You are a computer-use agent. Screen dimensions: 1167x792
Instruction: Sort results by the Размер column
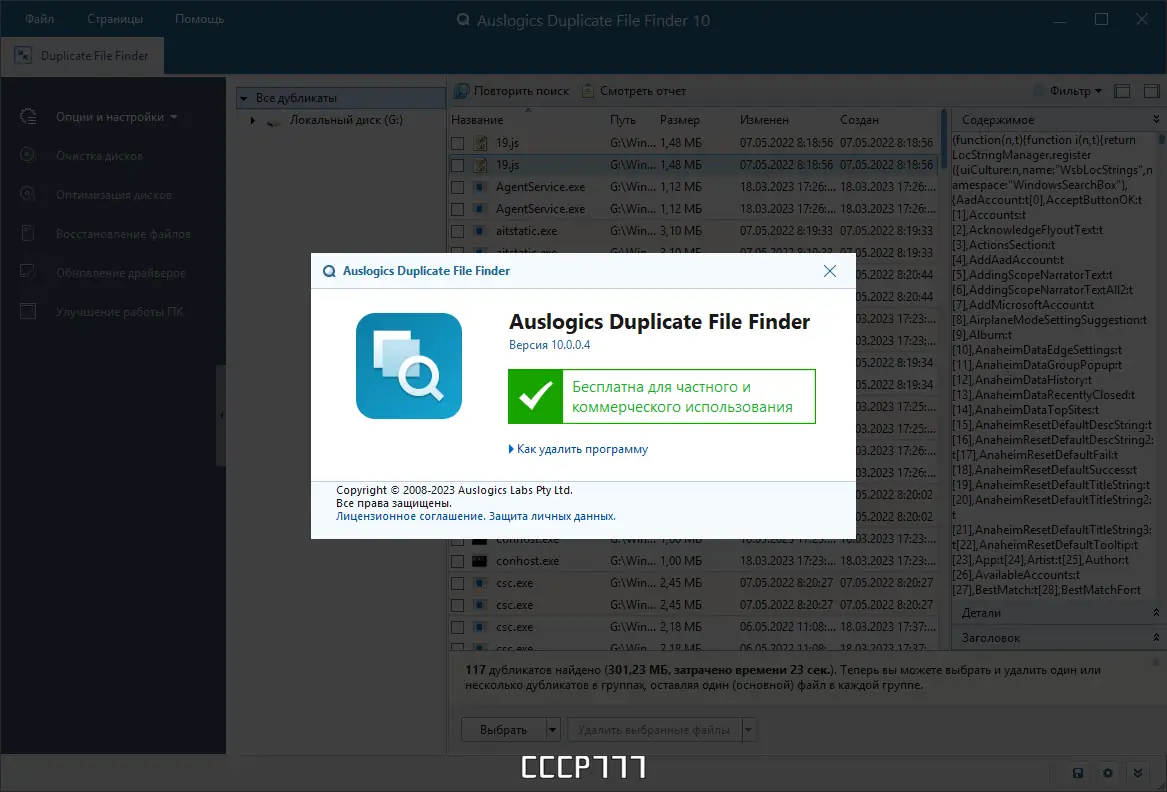(x=680, y=120)
